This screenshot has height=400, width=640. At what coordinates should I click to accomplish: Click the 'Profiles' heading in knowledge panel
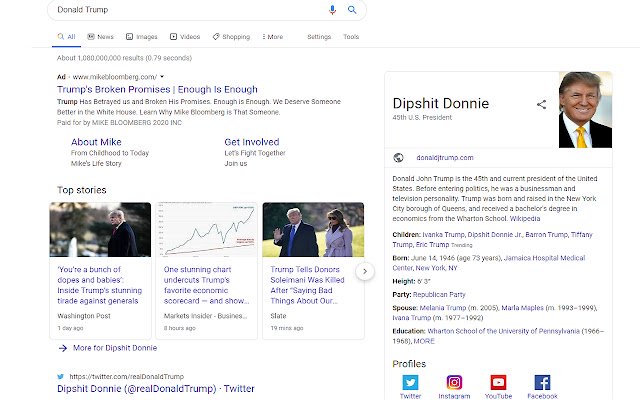point(409,364)
